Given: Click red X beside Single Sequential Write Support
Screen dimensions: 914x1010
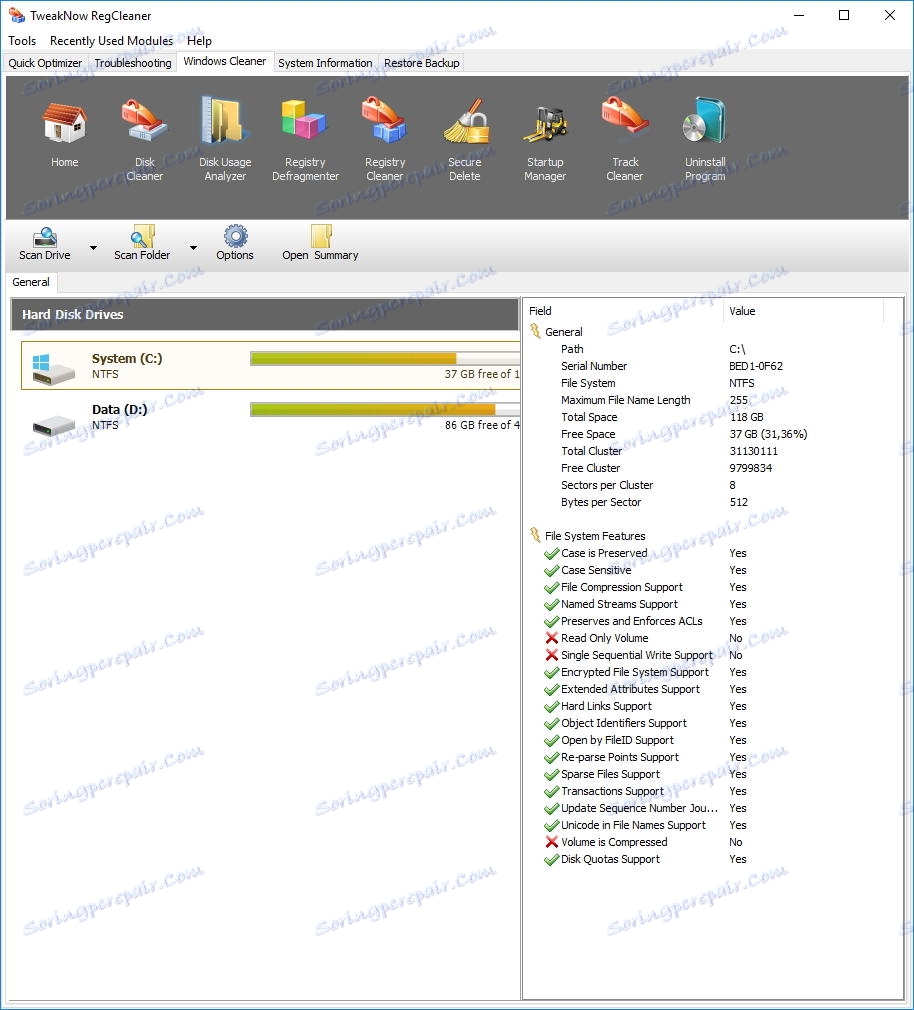Looking at the screenshot, I should pyautogui.click(x=551, y=655).
